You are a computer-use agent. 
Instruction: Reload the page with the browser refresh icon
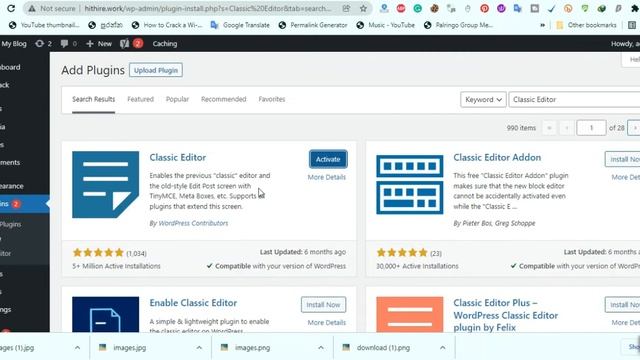11,8
